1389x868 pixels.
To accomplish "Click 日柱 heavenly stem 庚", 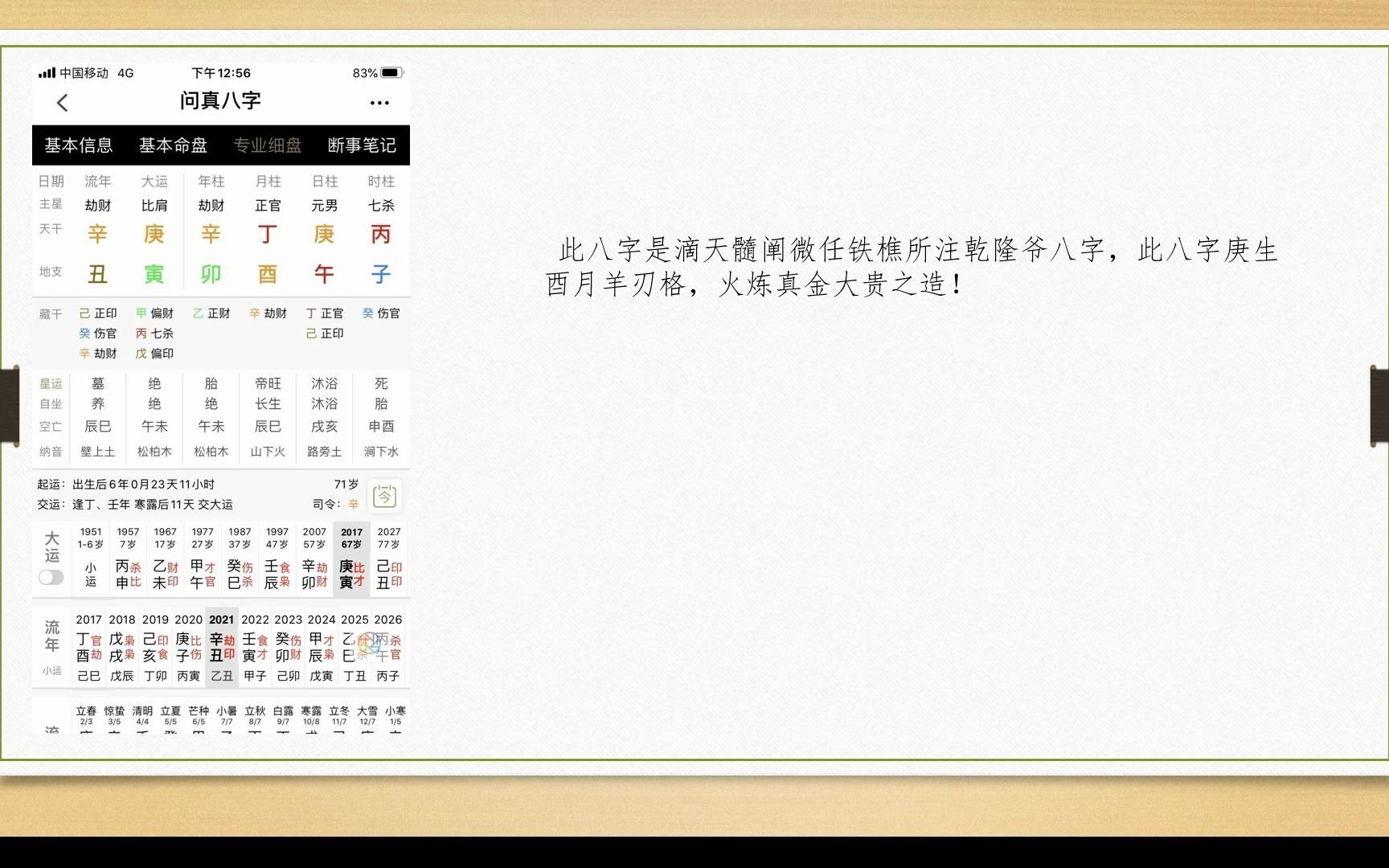I will point(324,234).
